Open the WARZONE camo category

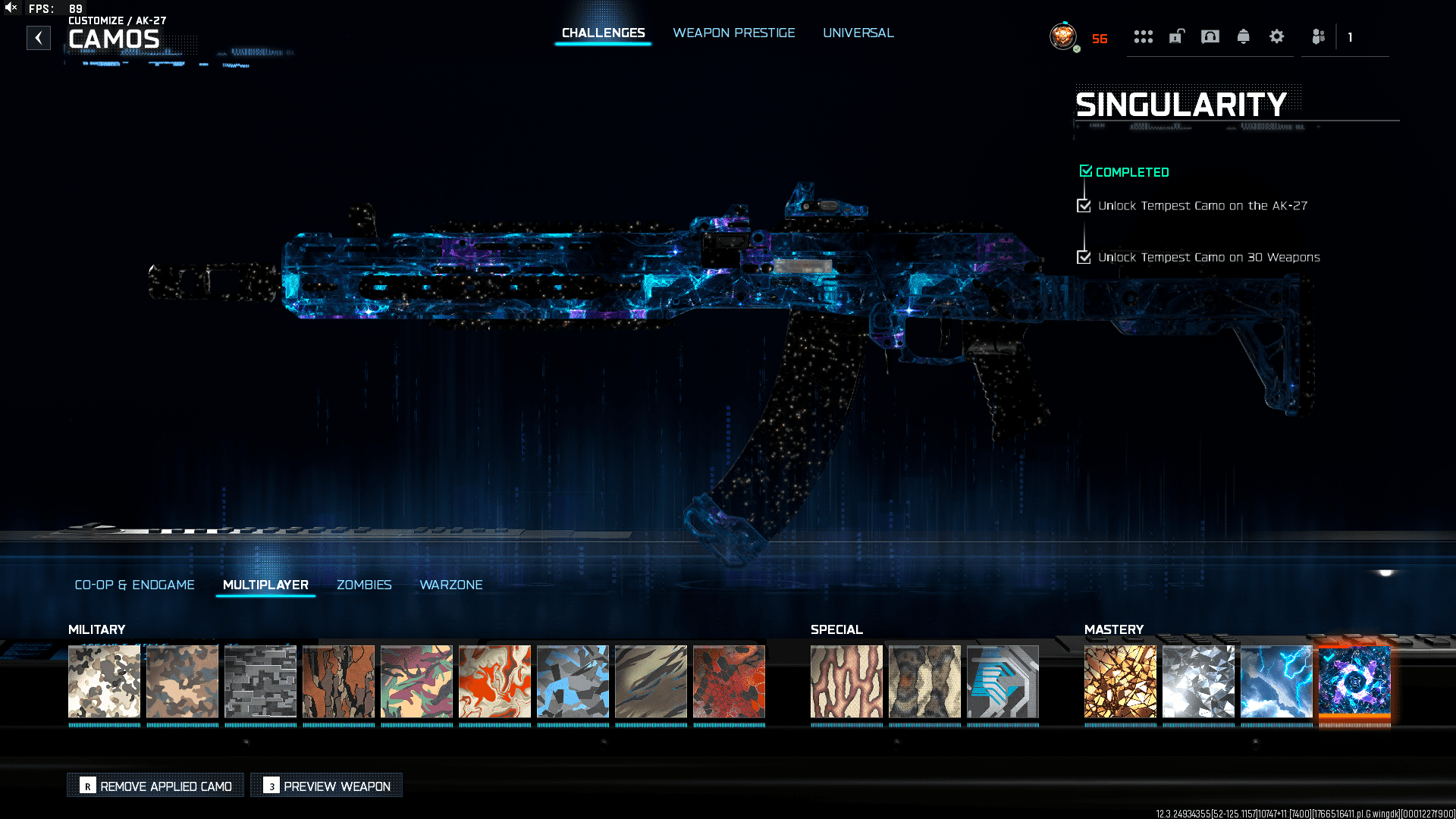(451, 585)
